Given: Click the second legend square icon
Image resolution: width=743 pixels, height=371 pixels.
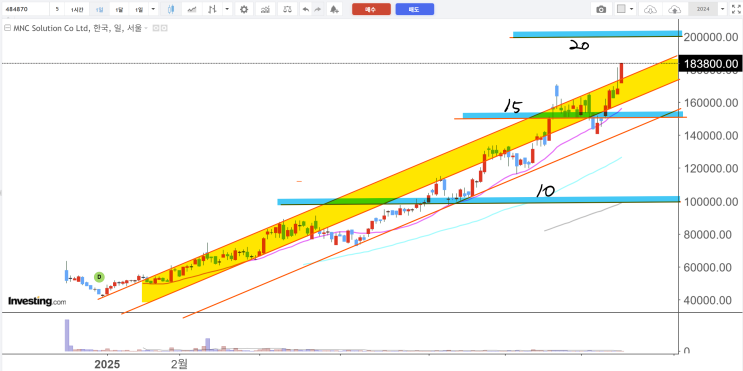Looking at the screenshot, I should coord(164,28).
